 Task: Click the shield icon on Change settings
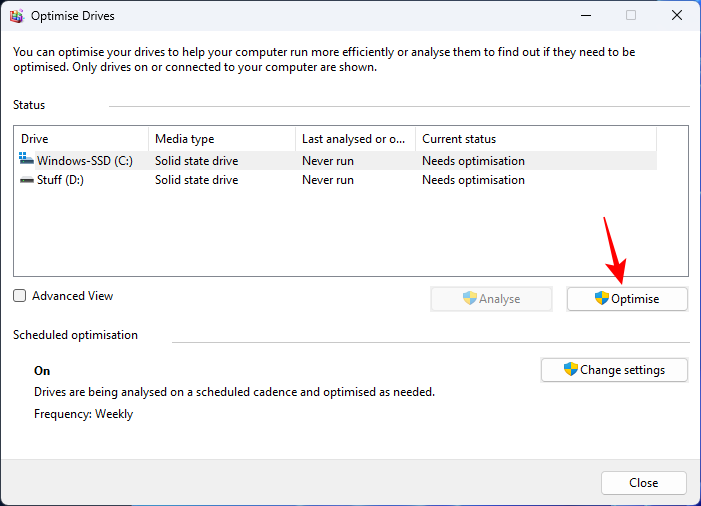click(x=571, y=369)
